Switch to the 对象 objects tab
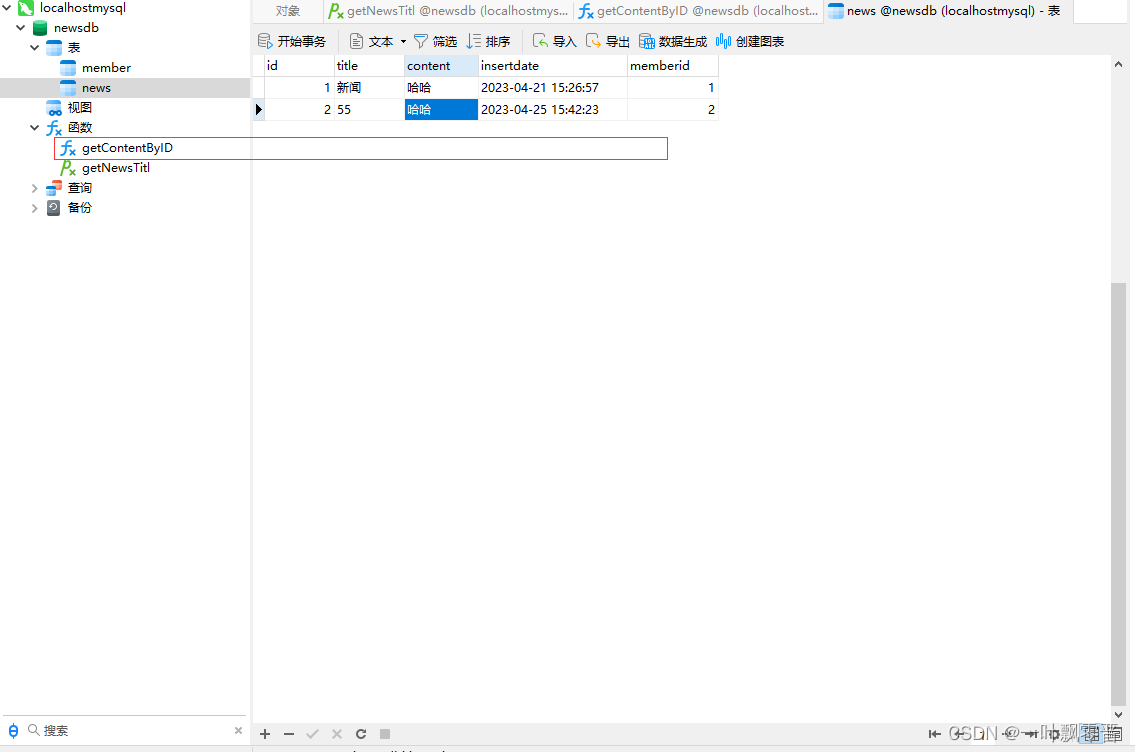The height and width of the screenshot is (752, 1135). coord(287,11)
